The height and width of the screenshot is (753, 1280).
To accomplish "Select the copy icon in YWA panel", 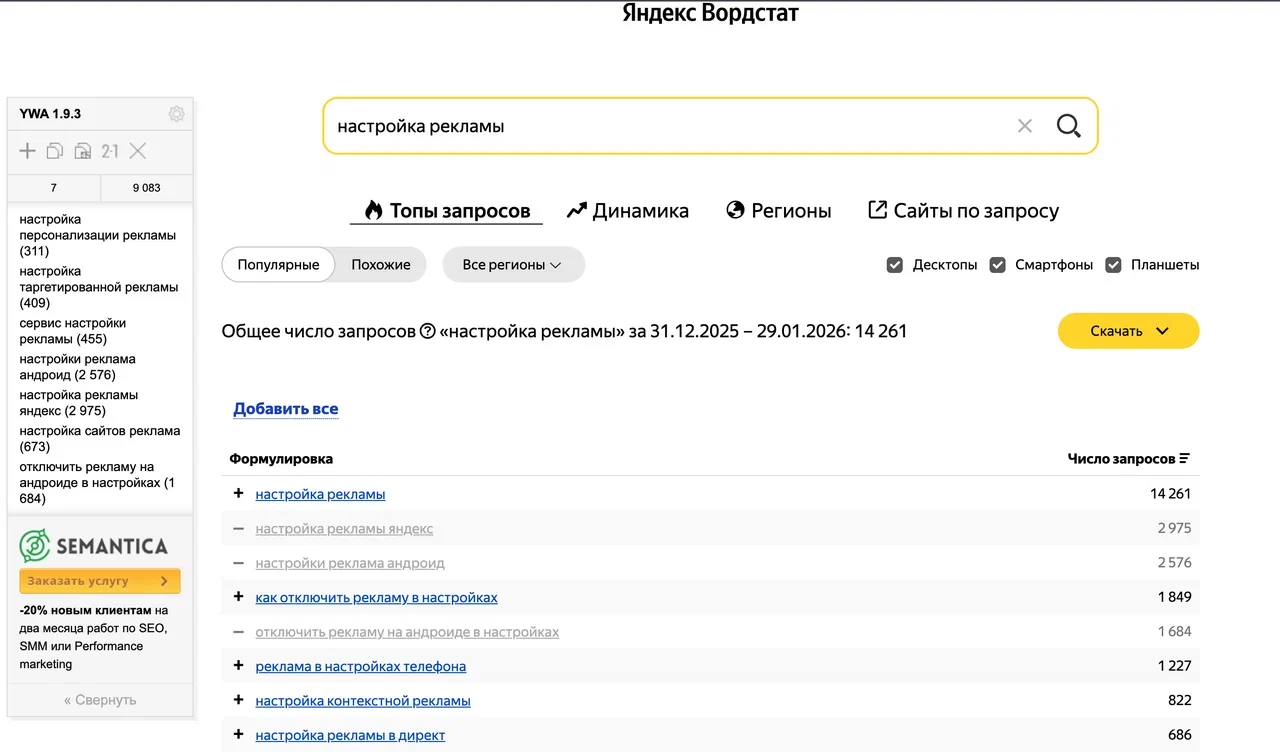I will (55, 151).
